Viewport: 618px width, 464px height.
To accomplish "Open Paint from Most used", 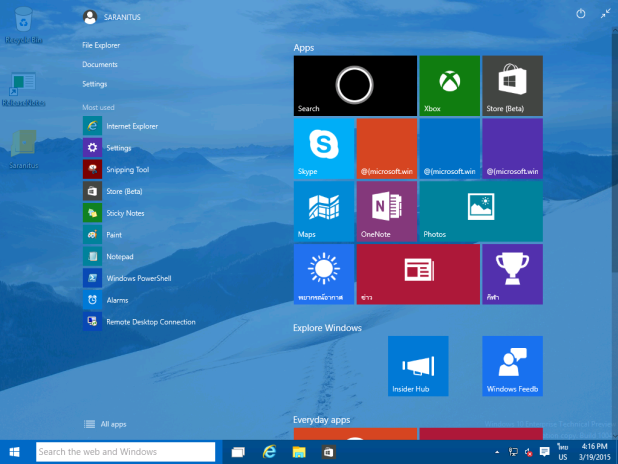I will [x=102, y=235].
